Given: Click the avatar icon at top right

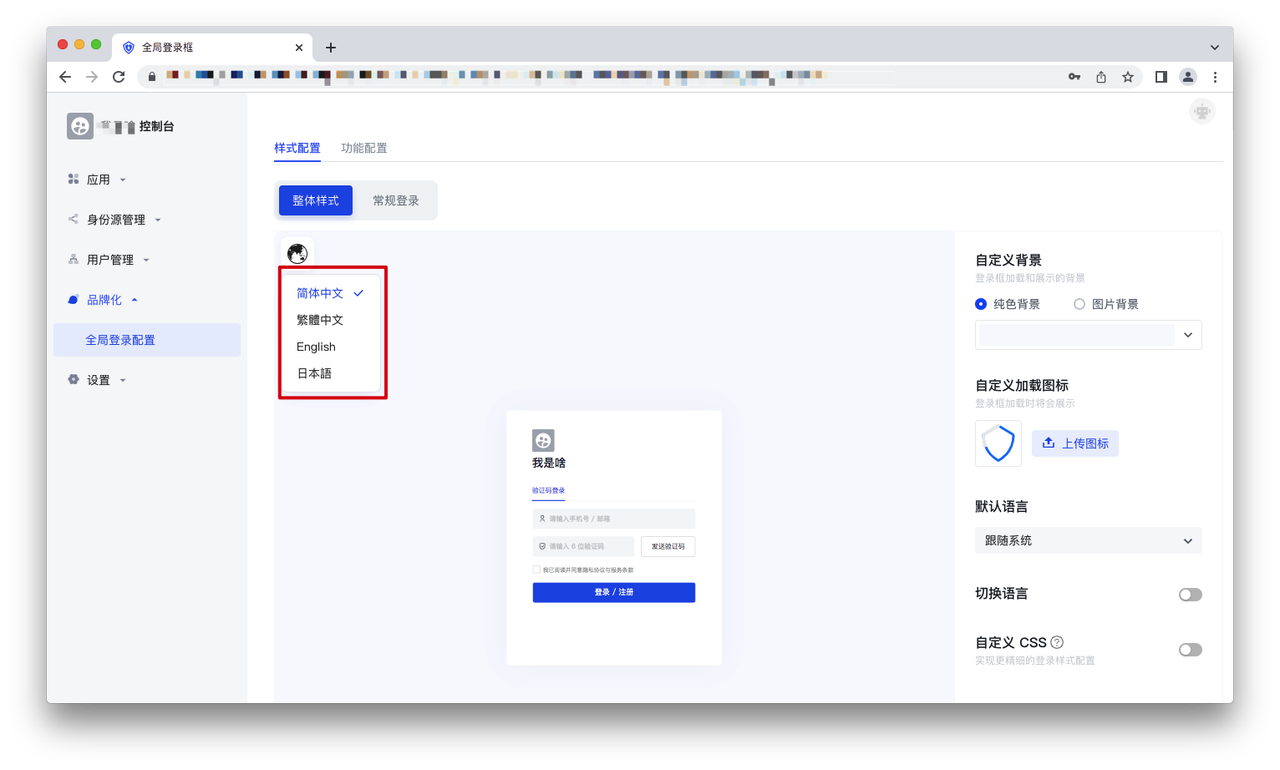Looking at the screenshot, I should (1202, 112).
